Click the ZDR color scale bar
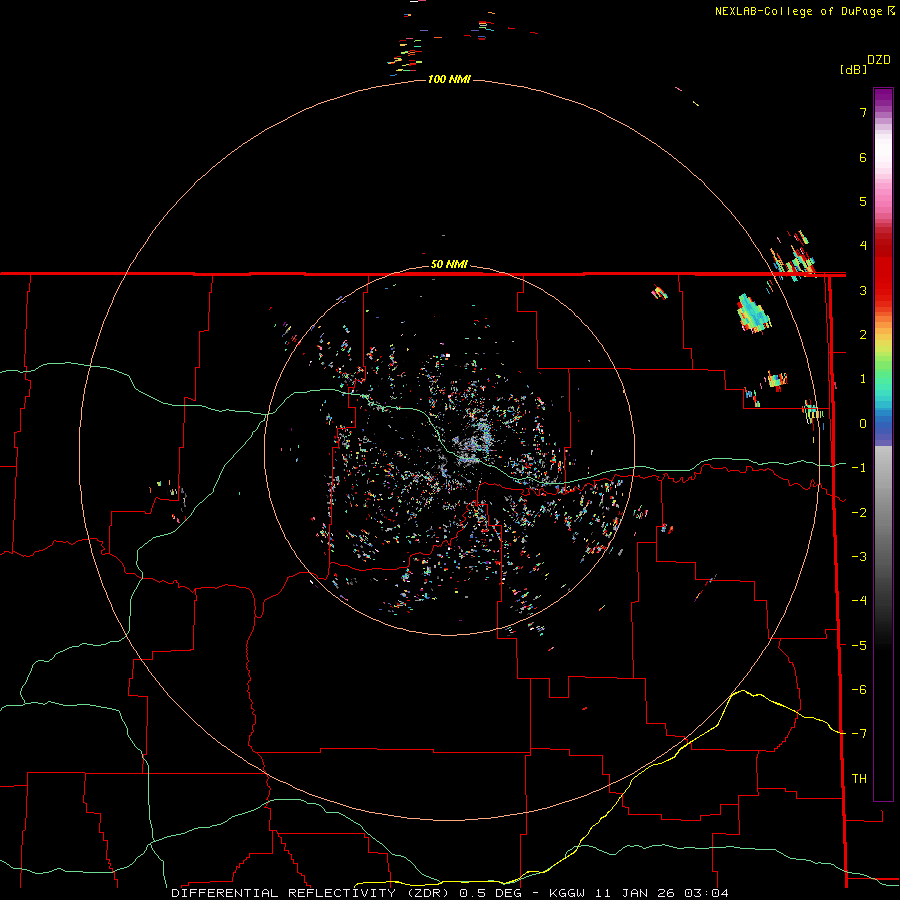This screenshot has height=900, width=900. pos(883,444)
